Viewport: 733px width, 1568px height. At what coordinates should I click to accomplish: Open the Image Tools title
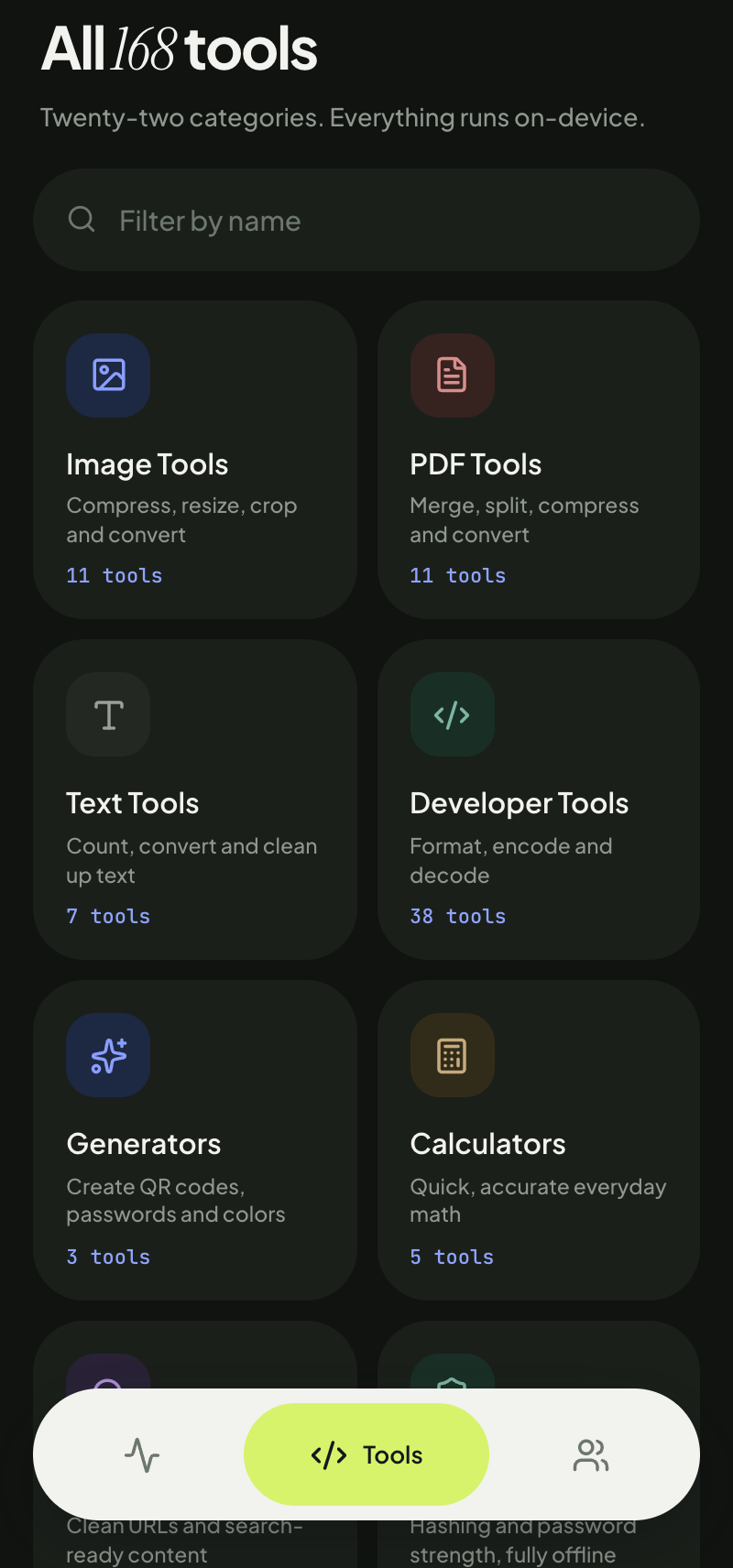[x=148, y=464]
